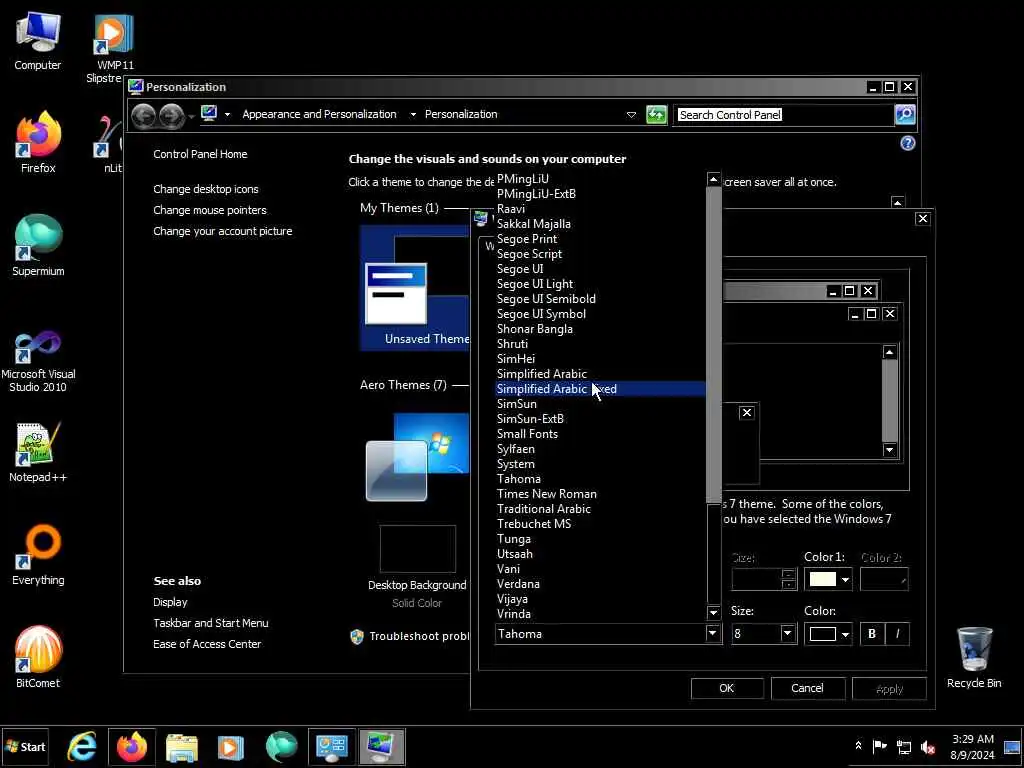Select the Unsaved Theme thumbnail

(x=414, y=287)
